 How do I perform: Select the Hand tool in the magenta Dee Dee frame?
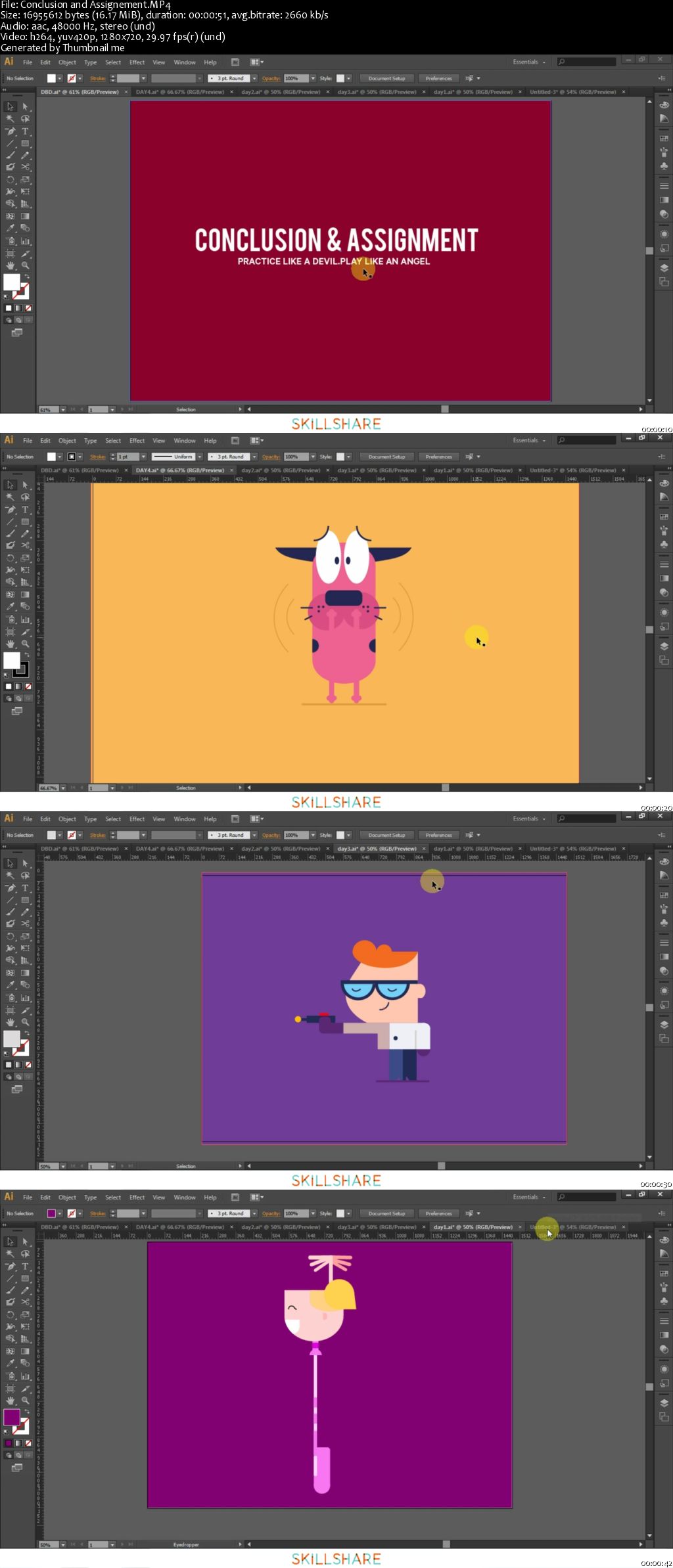(x=11, y=1400)
